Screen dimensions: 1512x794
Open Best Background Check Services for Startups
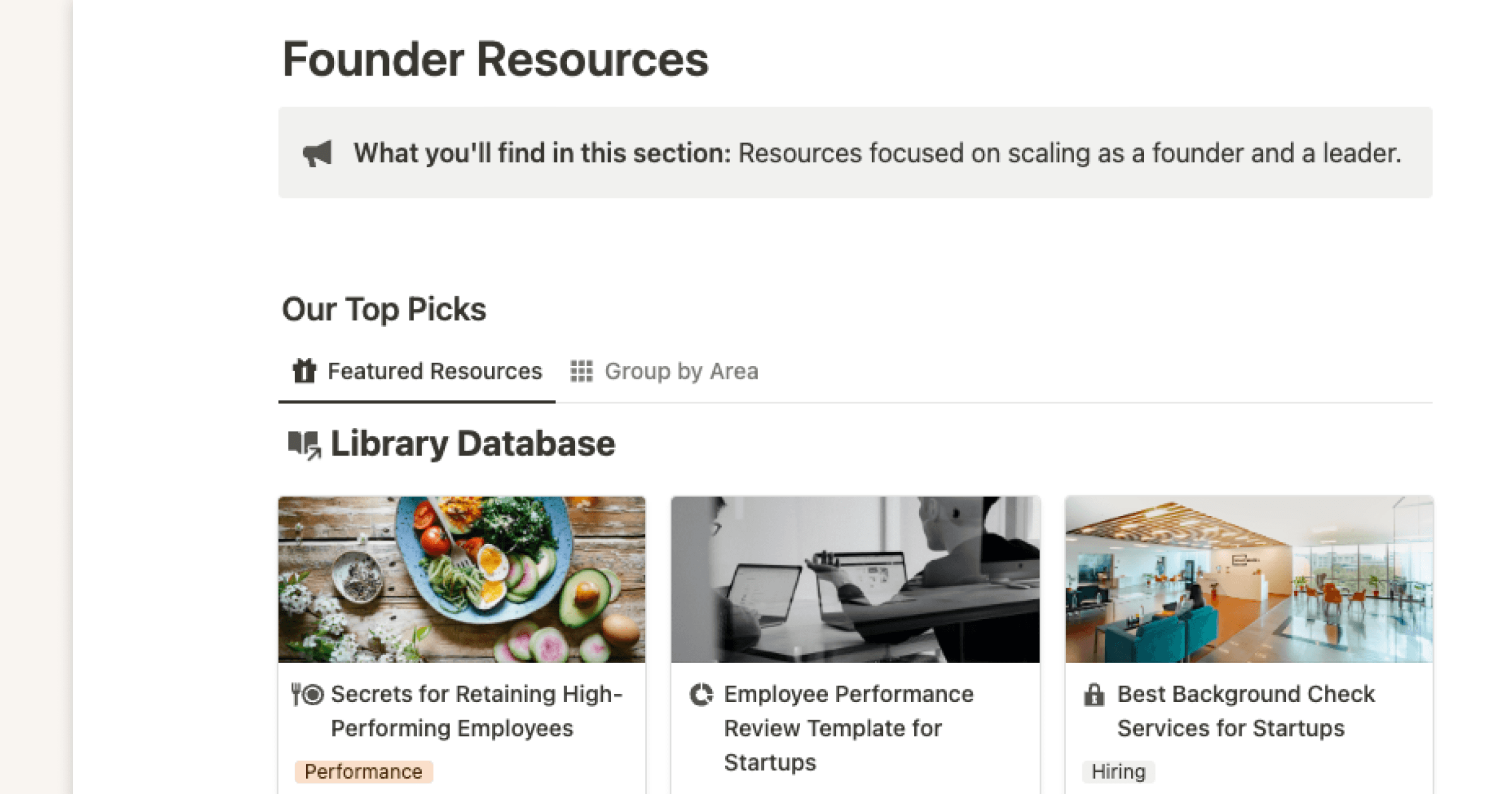click(x=1246, y=711)
